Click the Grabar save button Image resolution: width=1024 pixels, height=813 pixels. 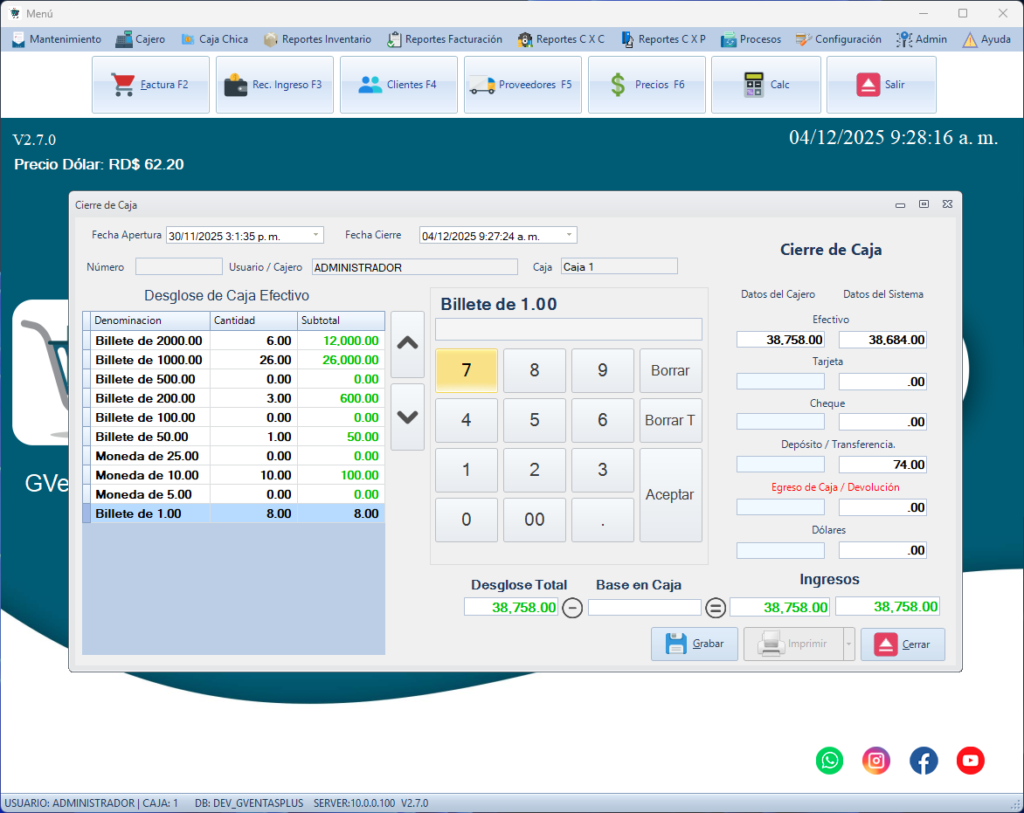[694, 645]
